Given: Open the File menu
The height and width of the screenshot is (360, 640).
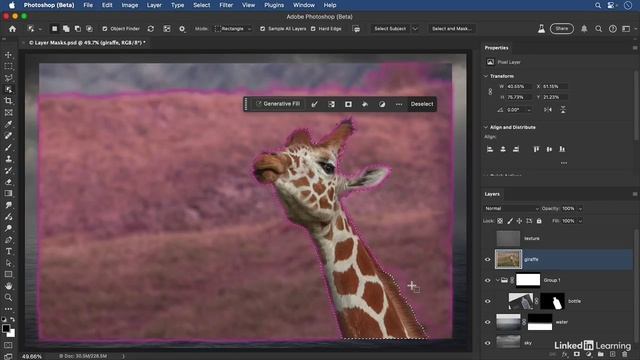Looking at the screenshot, I should pos(88,5).
